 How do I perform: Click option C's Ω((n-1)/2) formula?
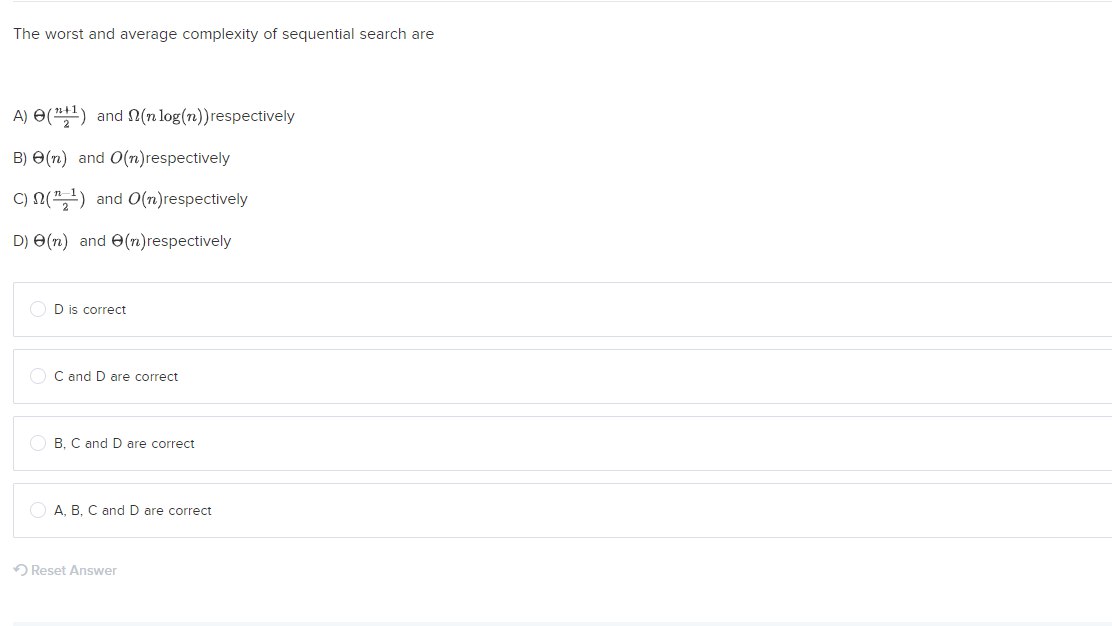coord(60,199)
